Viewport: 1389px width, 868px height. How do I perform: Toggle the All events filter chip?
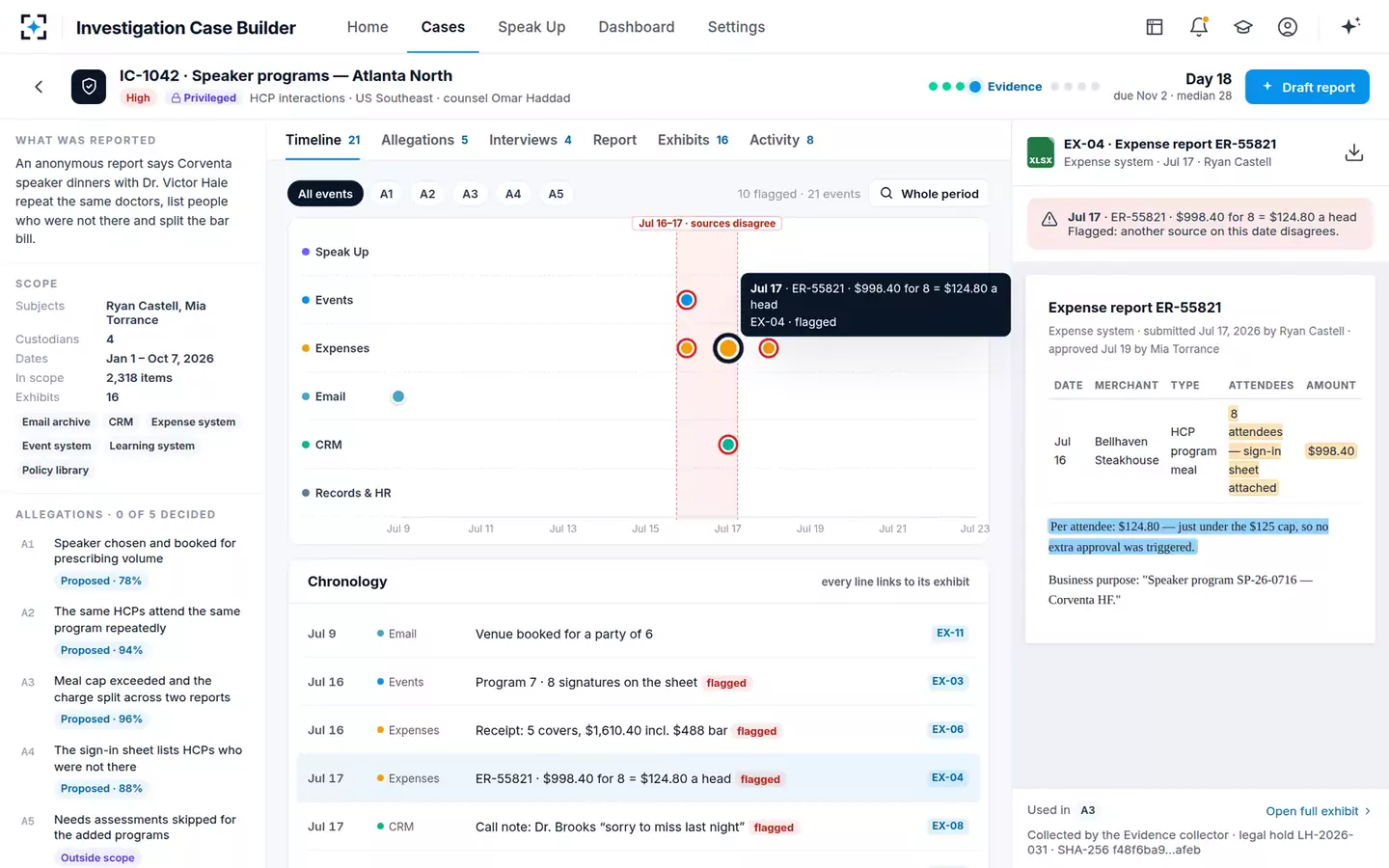(x=325, y=194)
